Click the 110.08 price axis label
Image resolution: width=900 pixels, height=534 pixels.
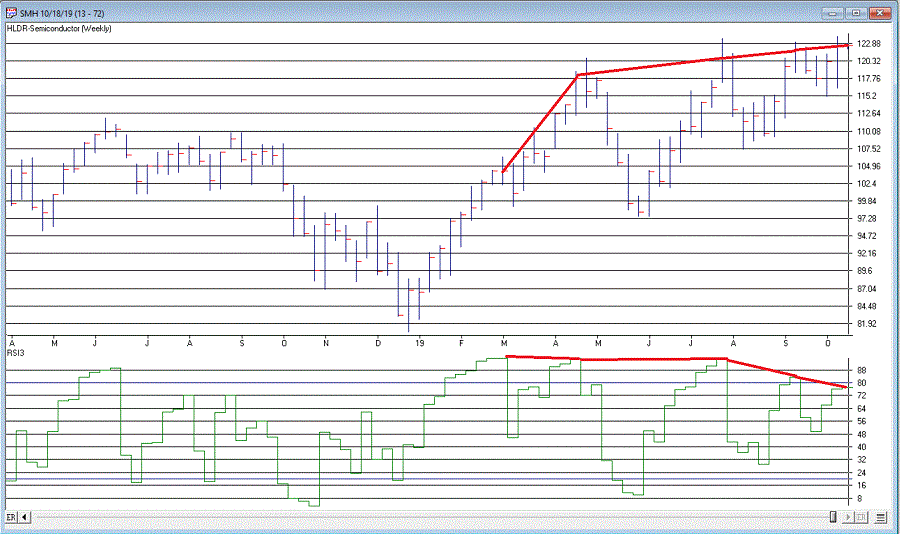pyautogui.click(x=868, y=131)
